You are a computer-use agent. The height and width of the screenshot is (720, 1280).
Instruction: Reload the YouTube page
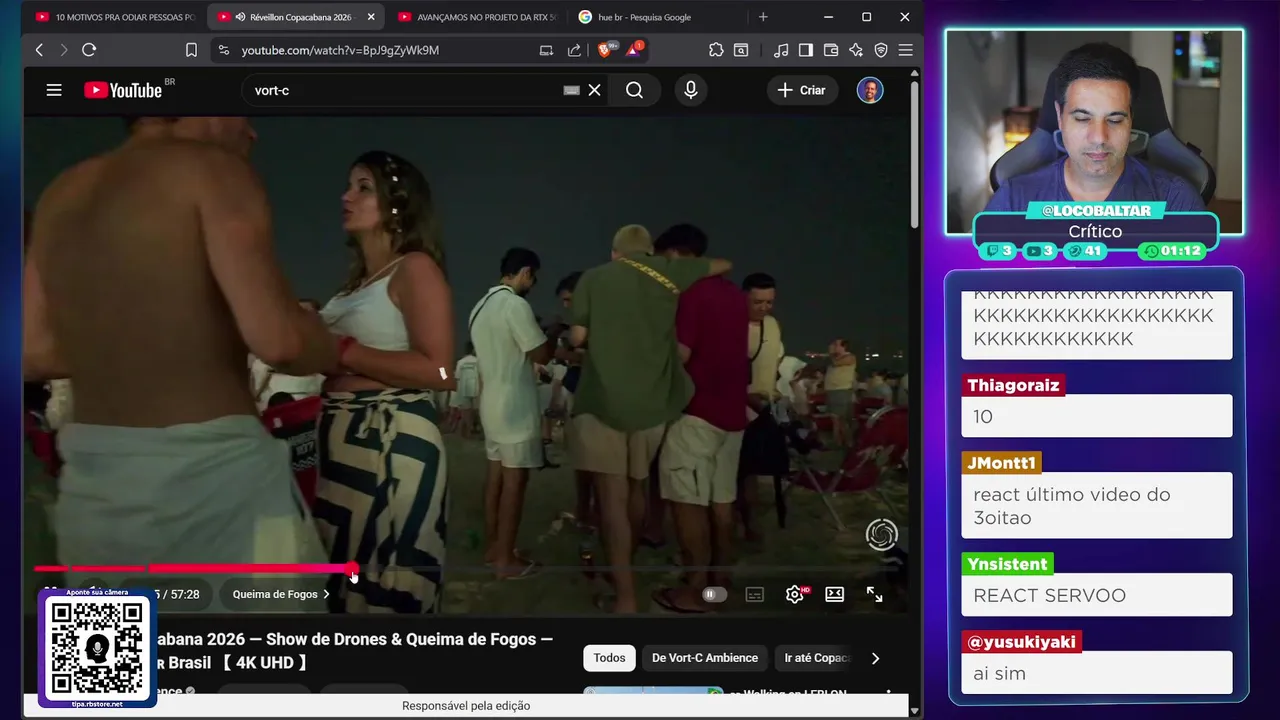(x=89, y=50)
